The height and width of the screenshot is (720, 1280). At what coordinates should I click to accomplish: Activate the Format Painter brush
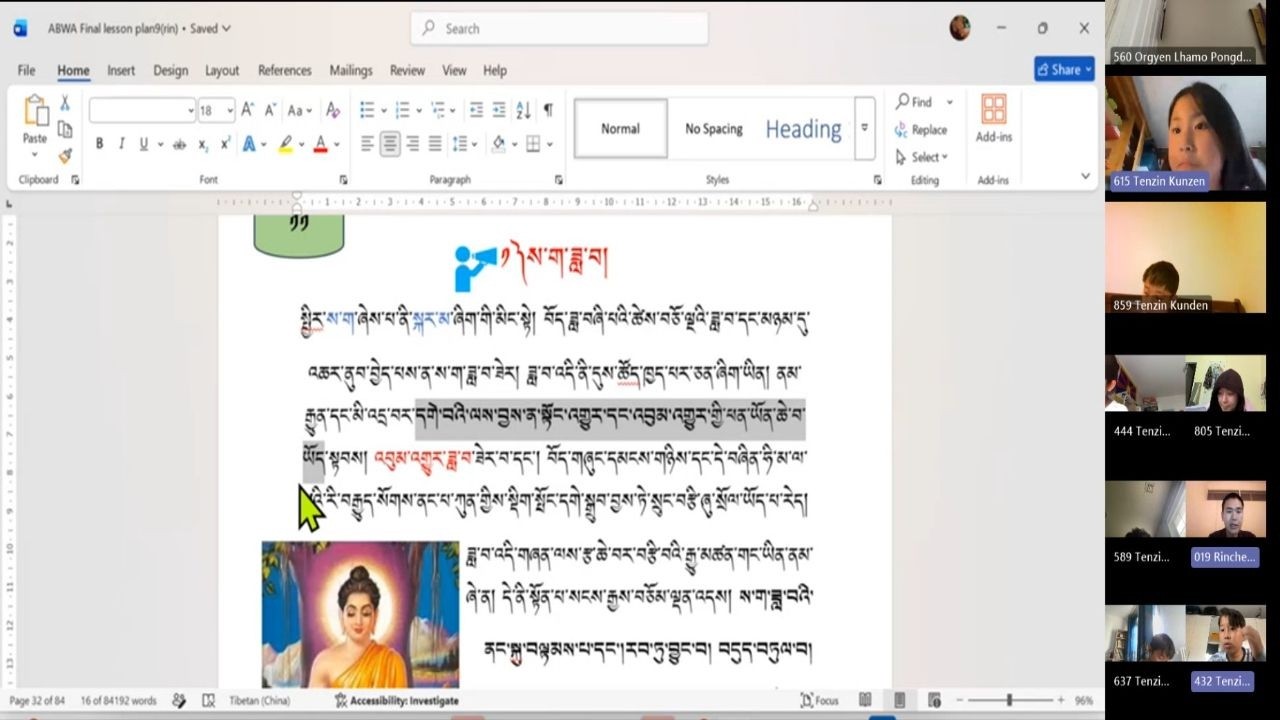[65, 155]
